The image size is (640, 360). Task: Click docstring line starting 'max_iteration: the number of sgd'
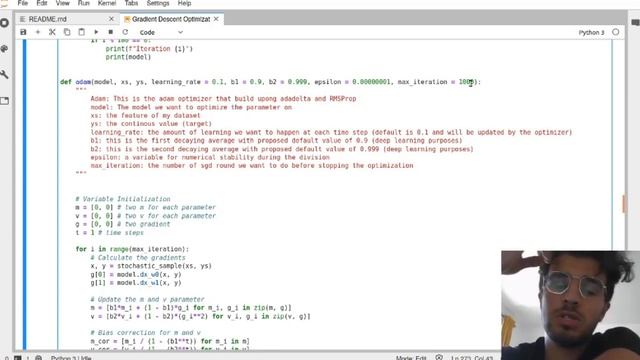(252, 166)
